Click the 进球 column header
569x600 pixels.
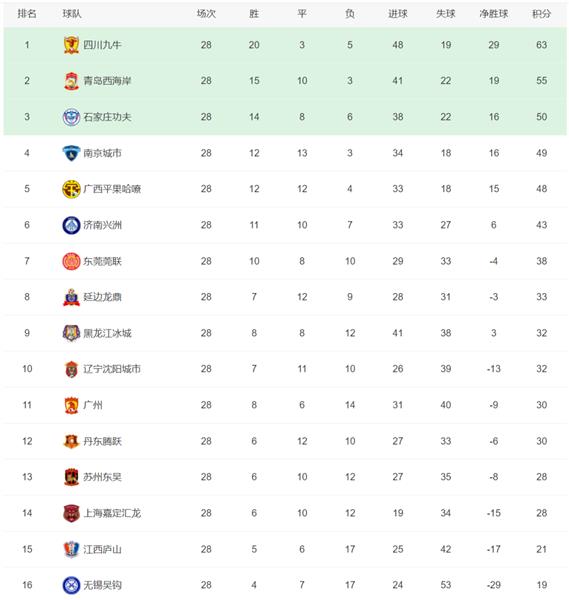pos(398,14)
